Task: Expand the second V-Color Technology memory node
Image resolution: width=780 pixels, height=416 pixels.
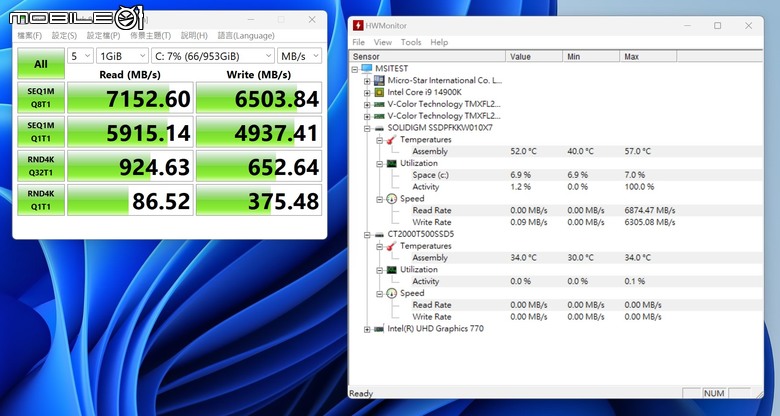Action: (x=367, y=116)
